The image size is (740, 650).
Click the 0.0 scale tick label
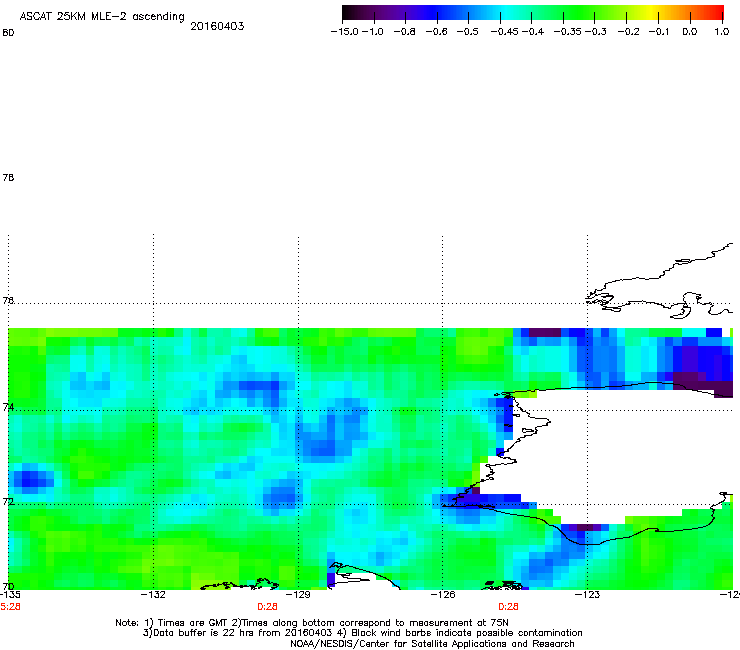tap(690, 32)
